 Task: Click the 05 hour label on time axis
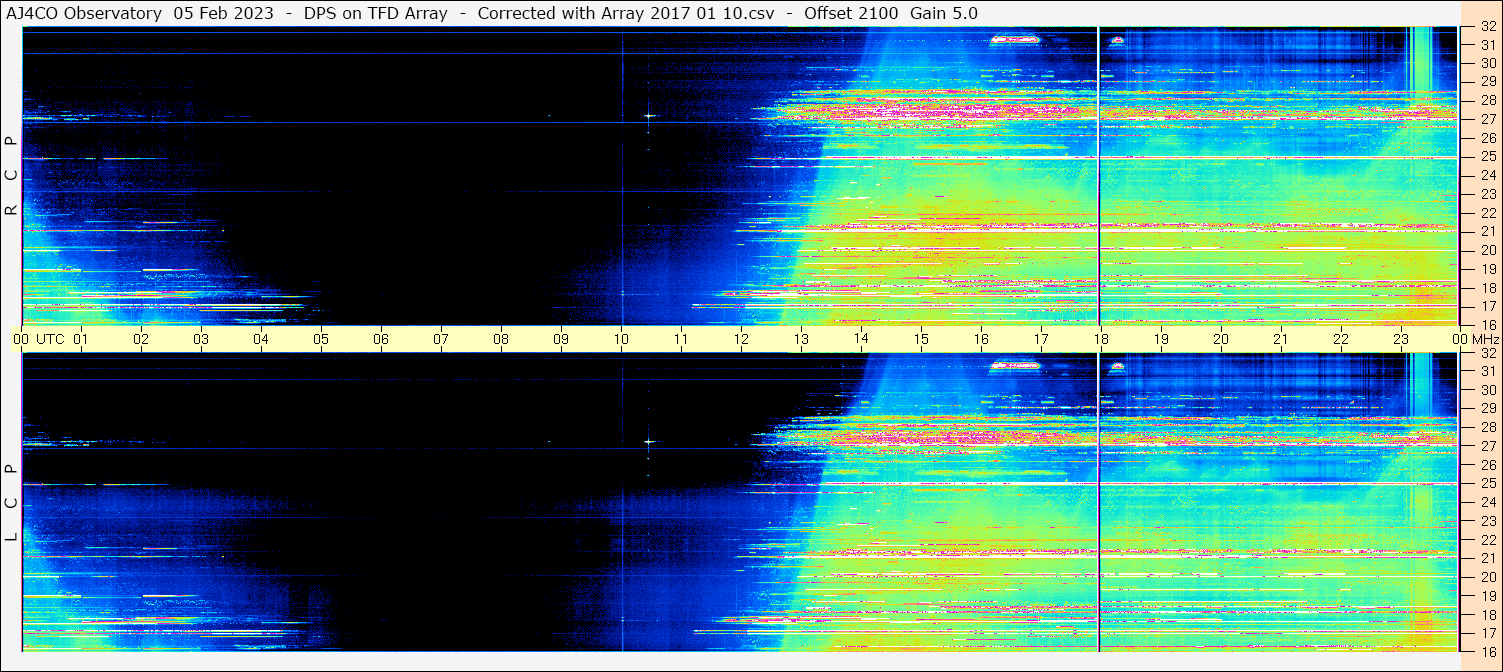pyautogui.click(x=321, y=339)
